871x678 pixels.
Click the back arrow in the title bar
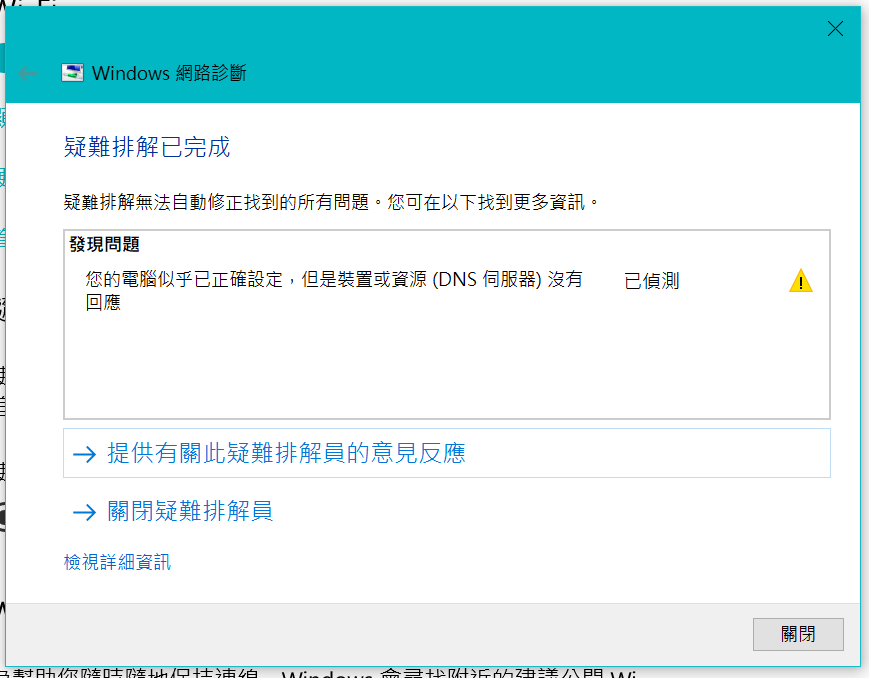click(x=27, y=73)
